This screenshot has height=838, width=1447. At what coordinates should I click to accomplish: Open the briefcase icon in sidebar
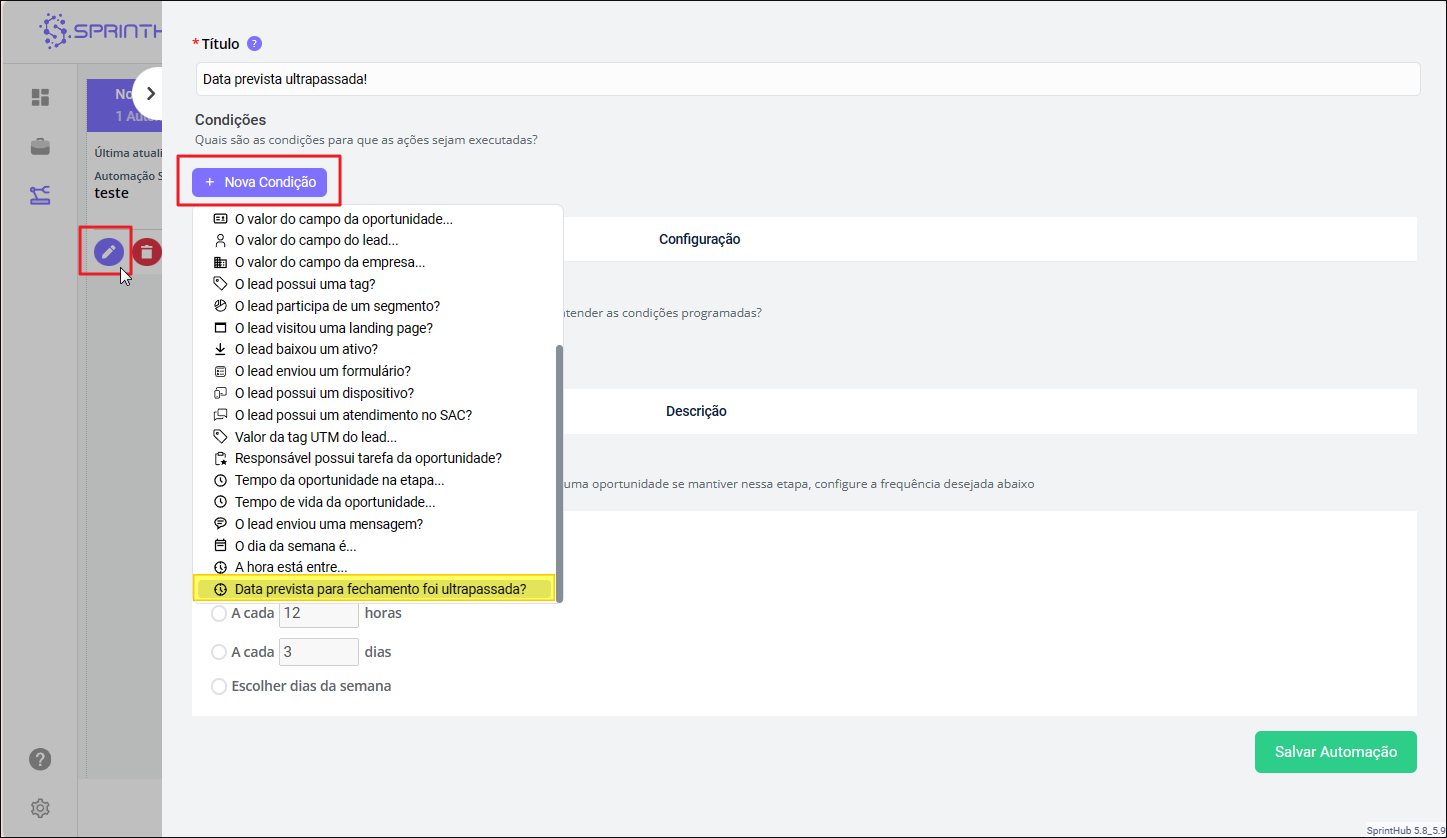click(40, 147)
